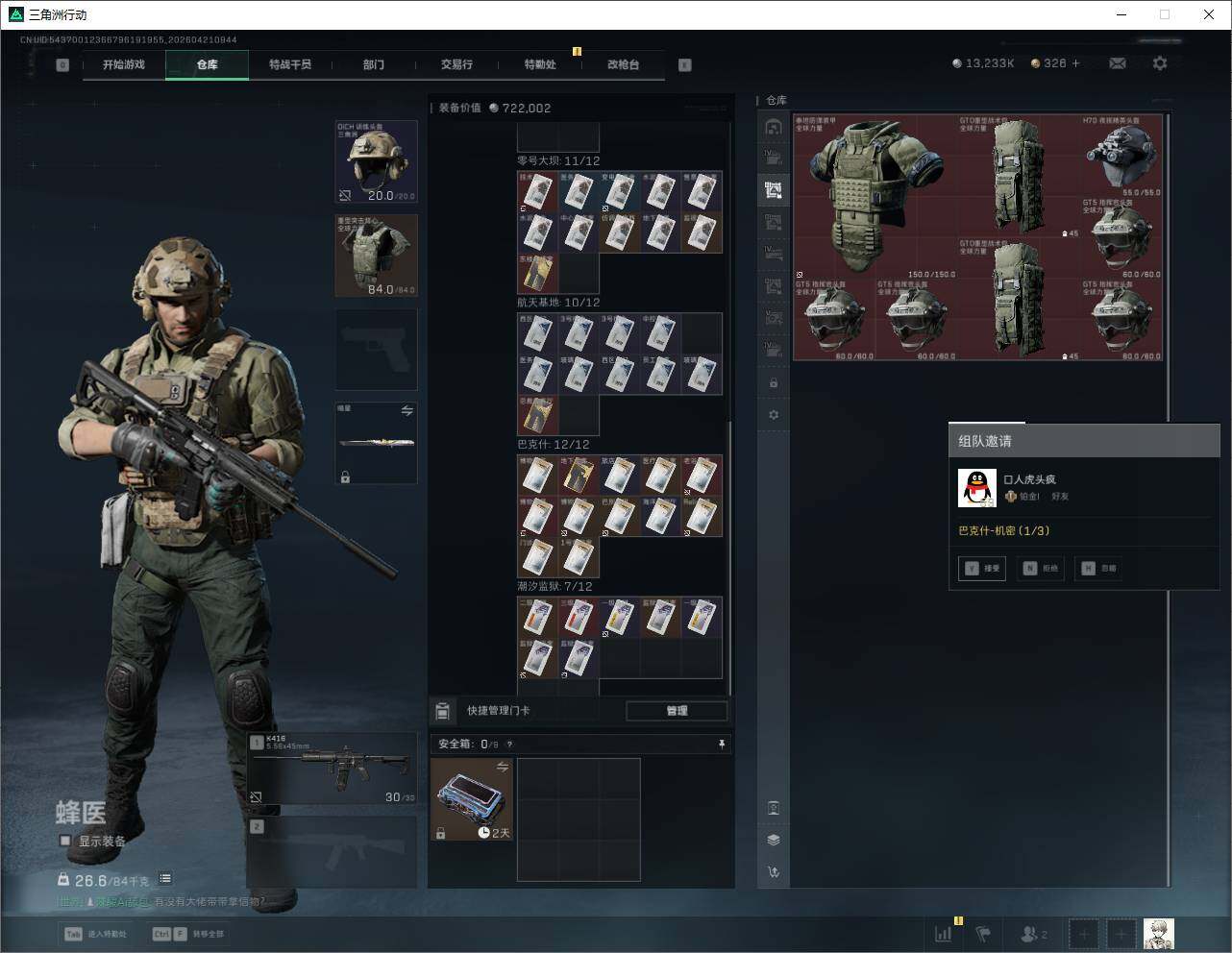Screen dimensions: 1232x953
Task: Click the Q previous-tab key icon
Action: click(62, 65)
